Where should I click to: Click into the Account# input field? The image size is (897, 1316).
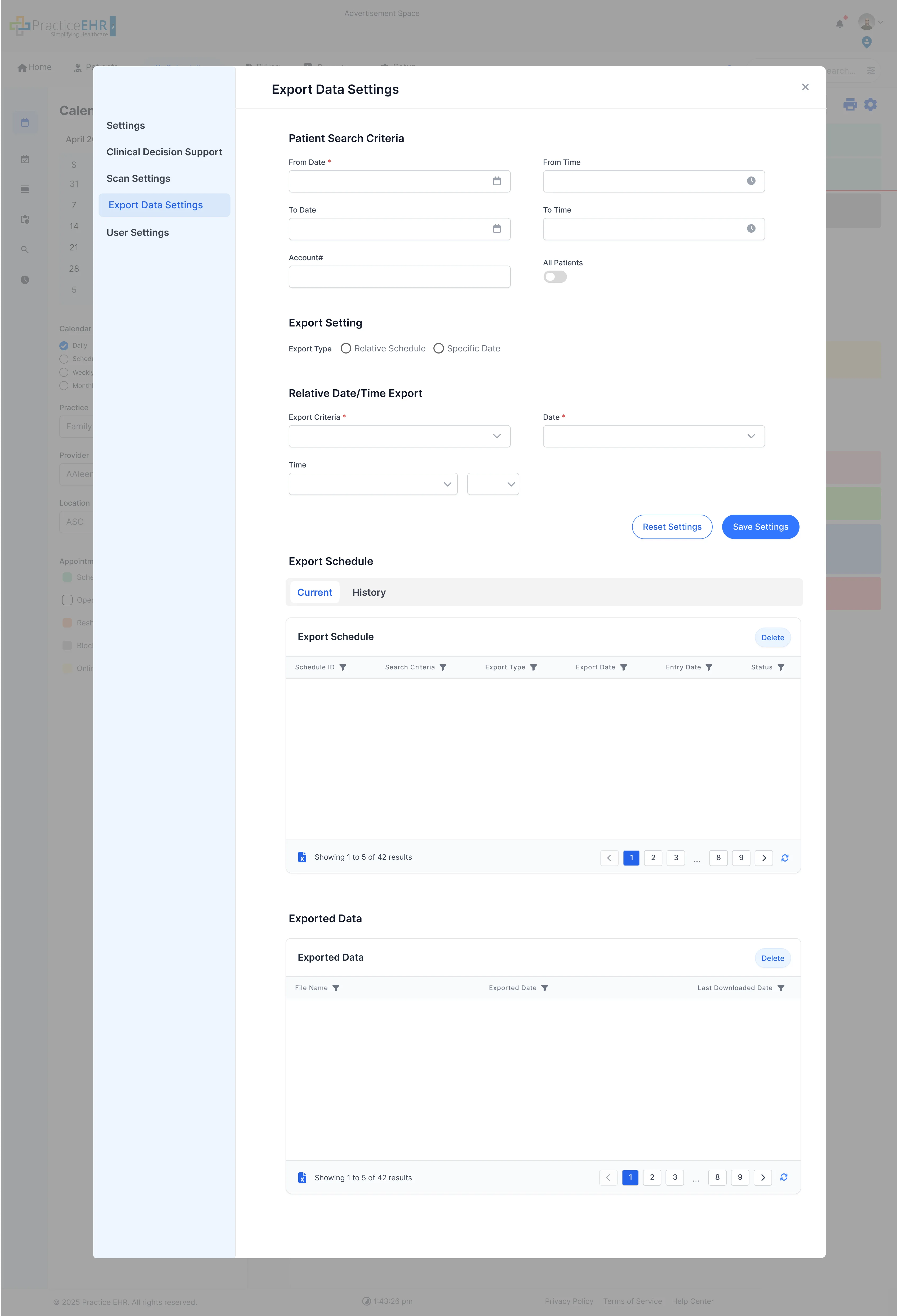399,277
